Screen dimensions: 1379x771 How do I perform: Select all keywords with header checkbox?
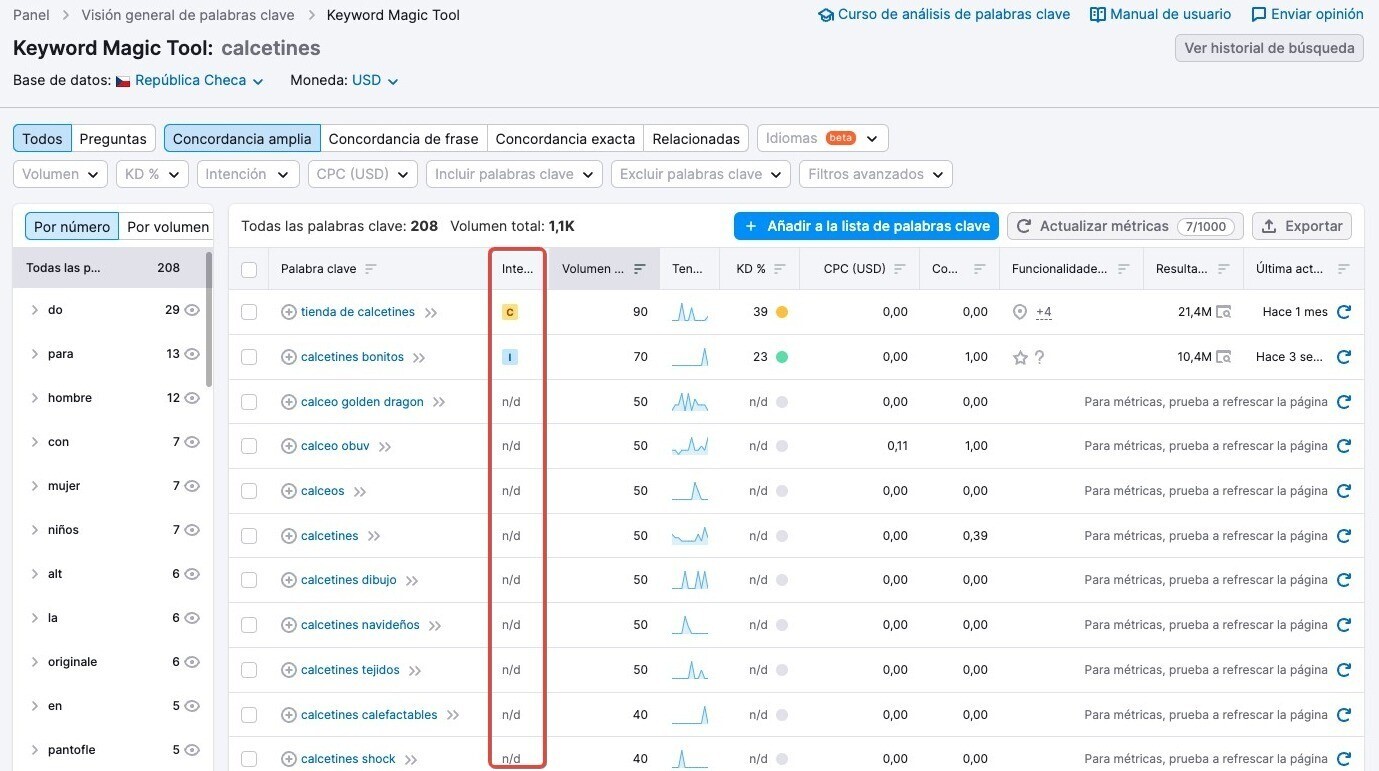[x=249, y=269]
